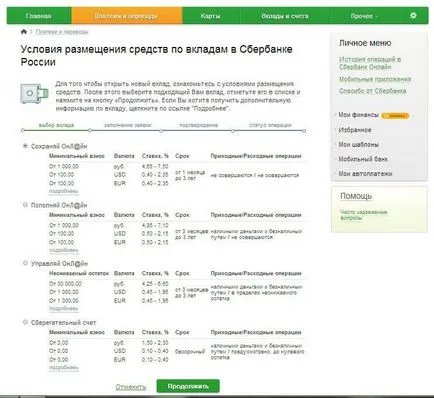Click От 30 000,00 in Управляй table
This screenshot has width=434, height=398.
click(65, 284)
